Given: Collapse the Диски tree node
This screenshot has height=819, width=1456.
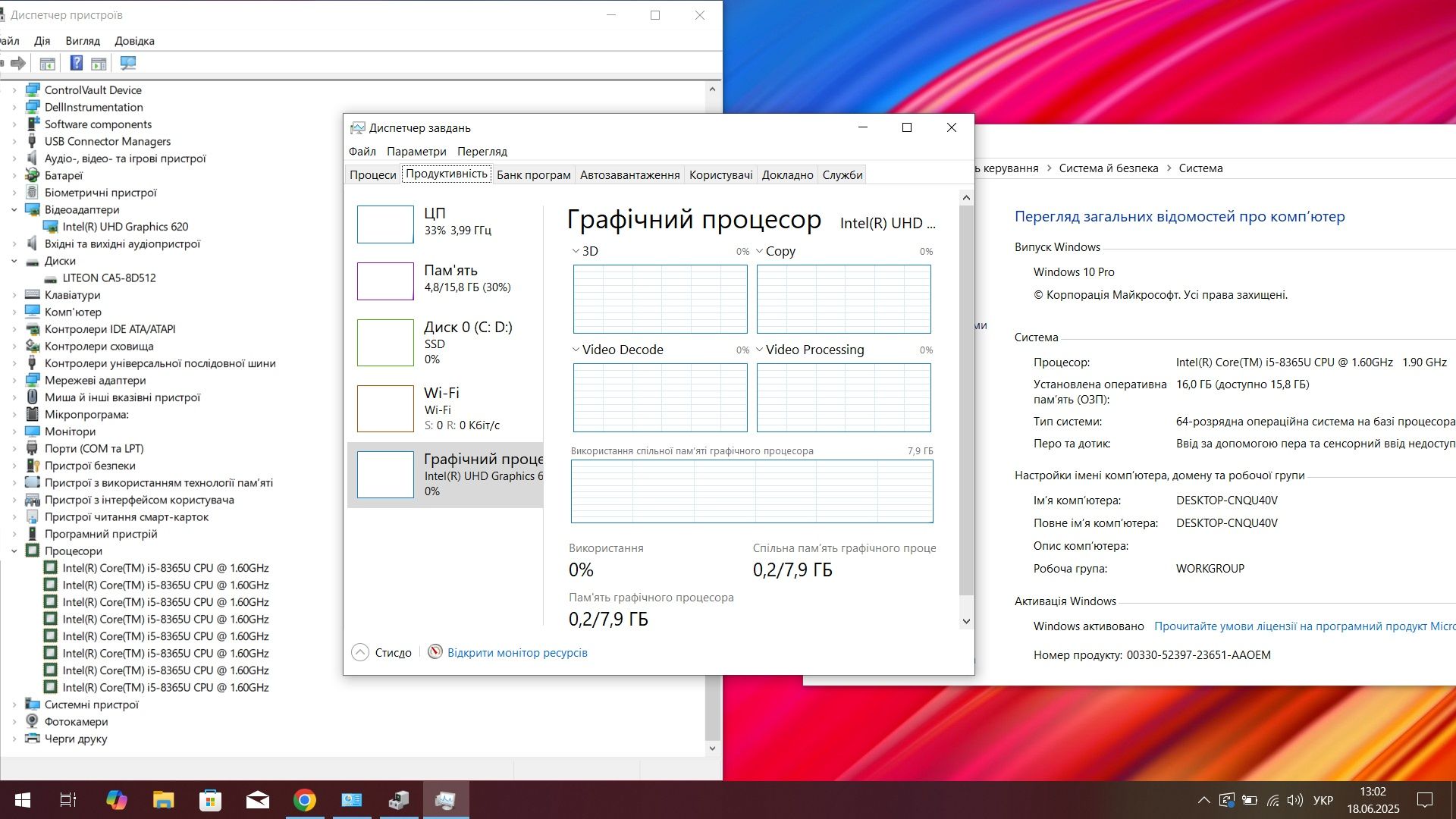Looking at the screenshot, I should point(14,261).
